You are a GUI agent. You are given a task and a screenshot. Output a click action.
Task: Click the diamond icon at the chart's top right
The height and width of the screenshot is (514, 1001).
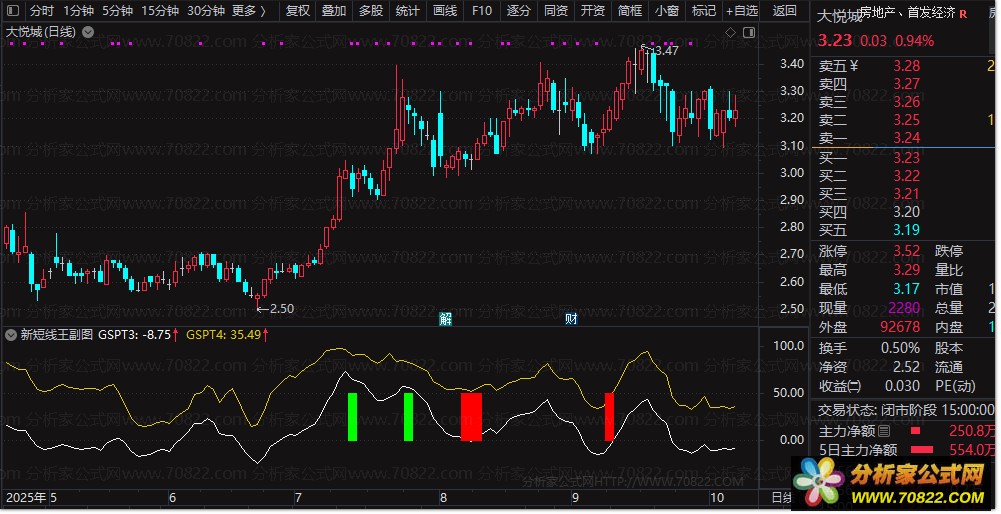pos(731,32)
